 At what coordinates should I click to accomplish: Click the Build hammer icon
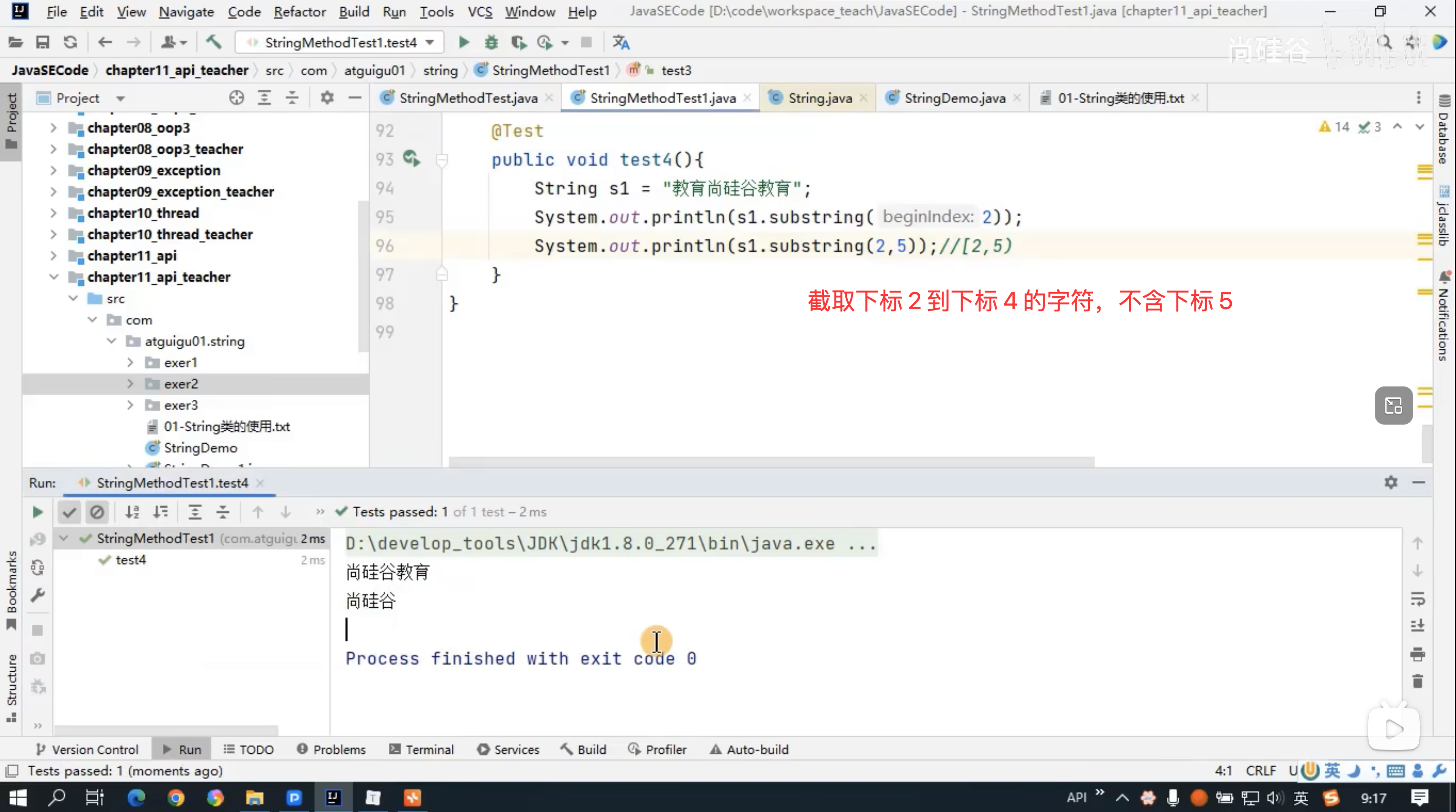[x=214, y=42]
